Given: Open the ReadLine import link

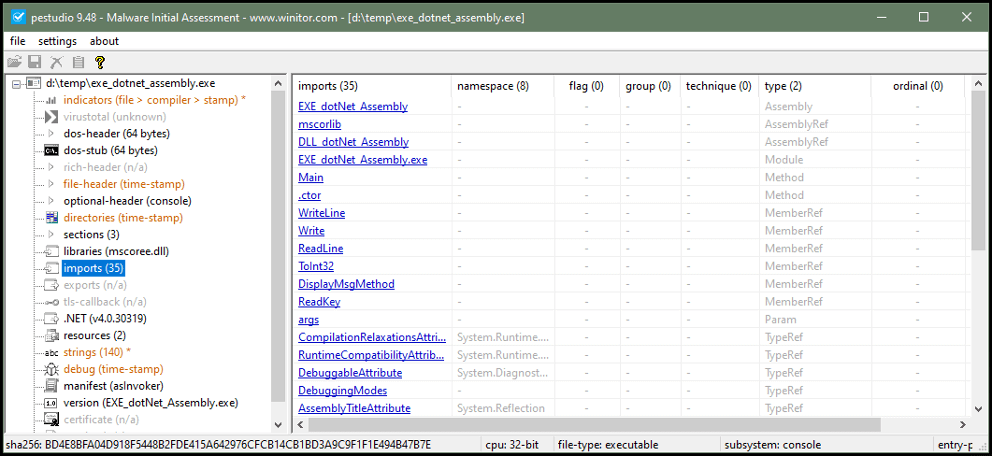Looking at the screenshot, I should (x=321, y=248).
